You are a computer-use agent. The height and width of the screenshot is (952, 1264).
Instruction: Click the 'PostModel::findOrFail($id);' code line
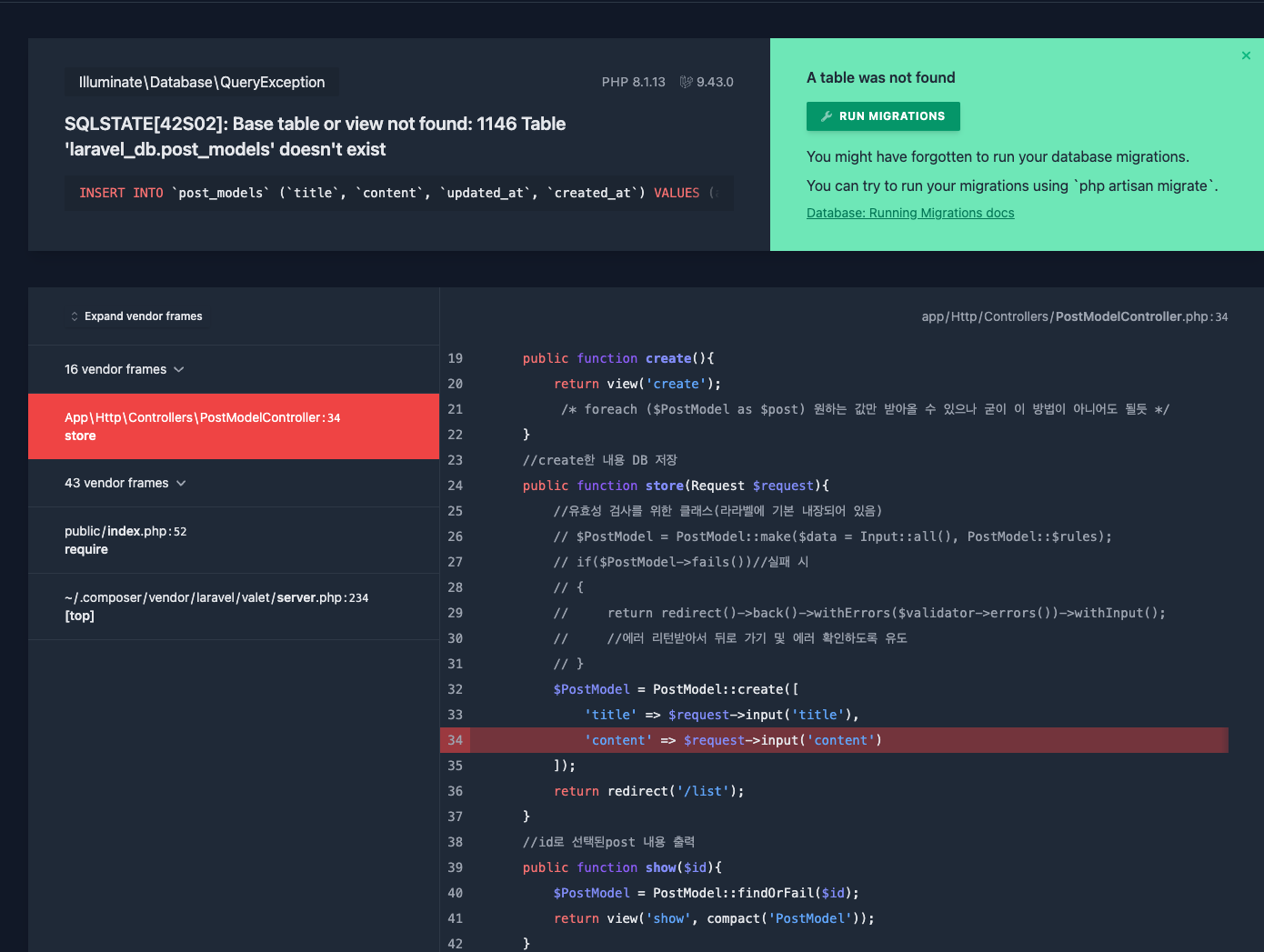tap(707, 893)
